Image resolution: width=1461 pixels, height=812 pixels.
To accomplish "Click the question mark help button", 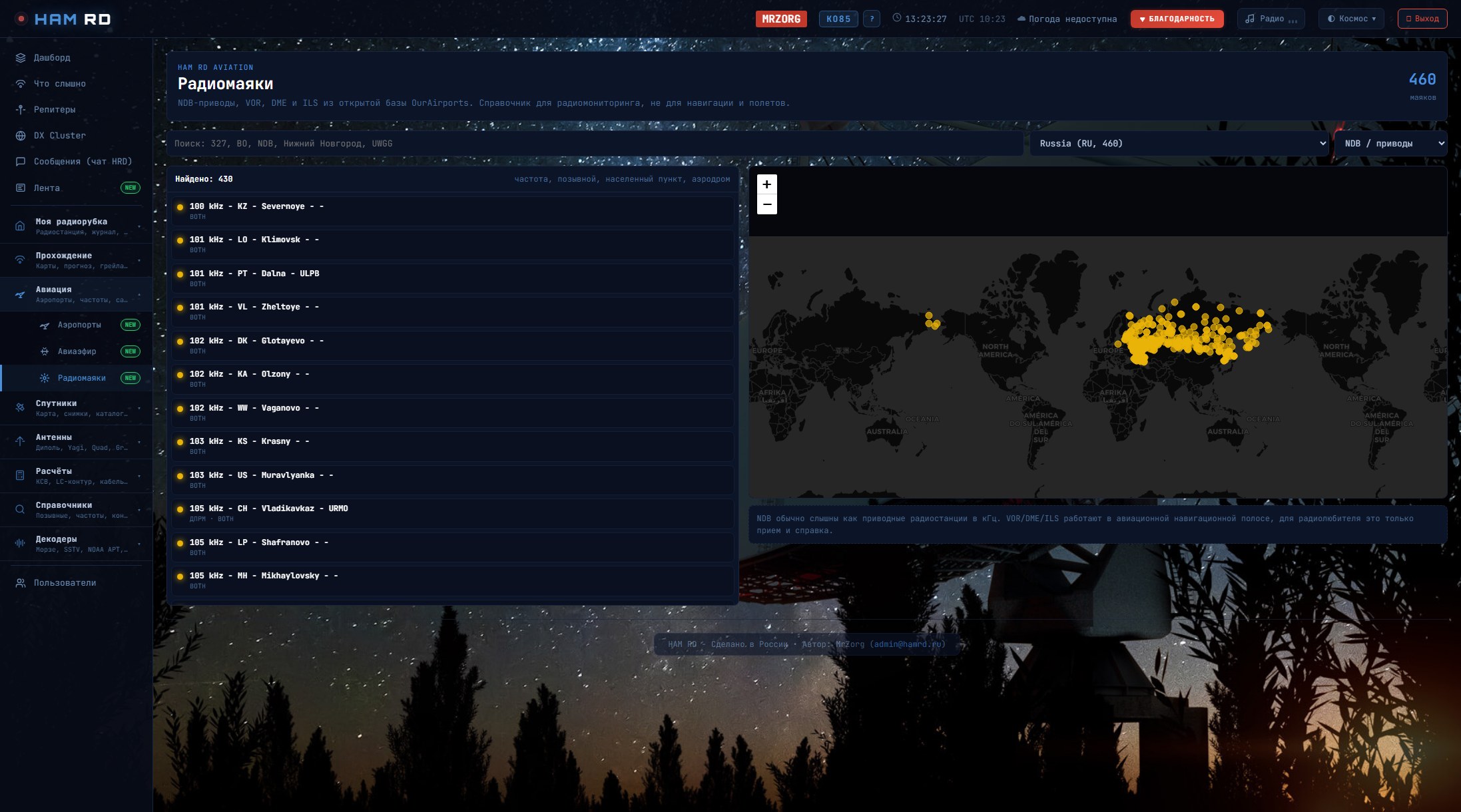I will 872,19.
